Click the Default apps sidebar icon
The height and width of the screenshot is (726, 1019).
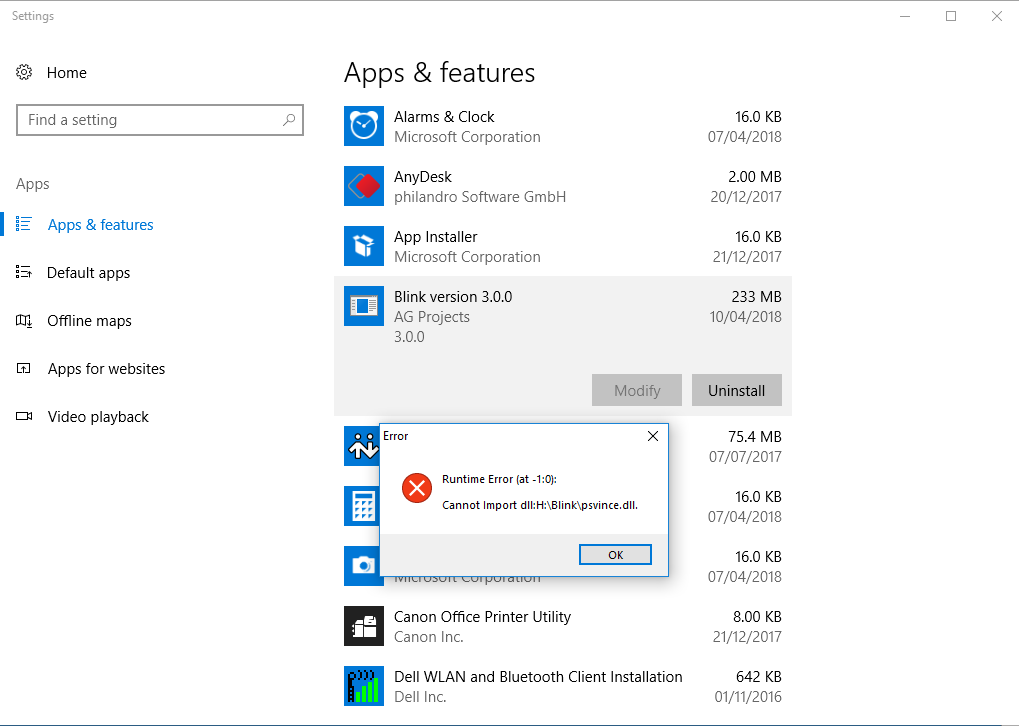point(23,272)
